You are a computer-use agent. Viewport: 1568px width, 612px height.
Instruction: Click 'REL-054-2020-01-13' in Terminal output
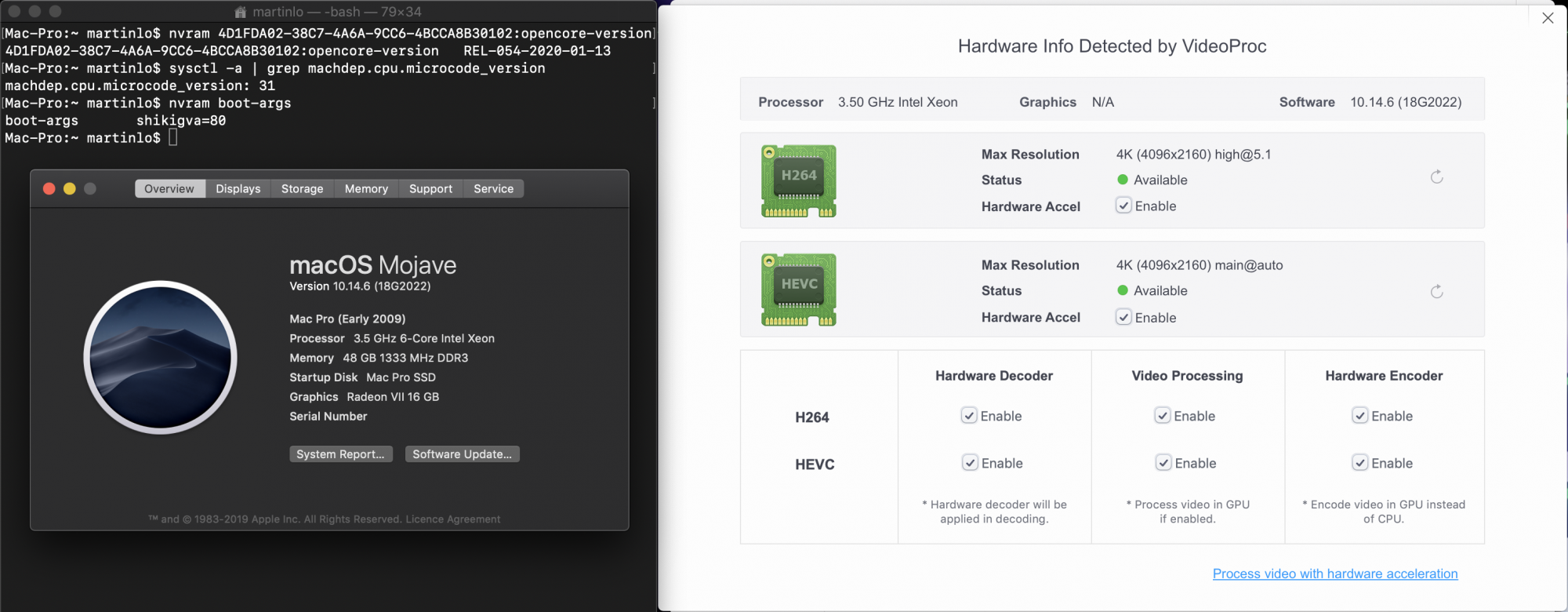pos(537,51)
